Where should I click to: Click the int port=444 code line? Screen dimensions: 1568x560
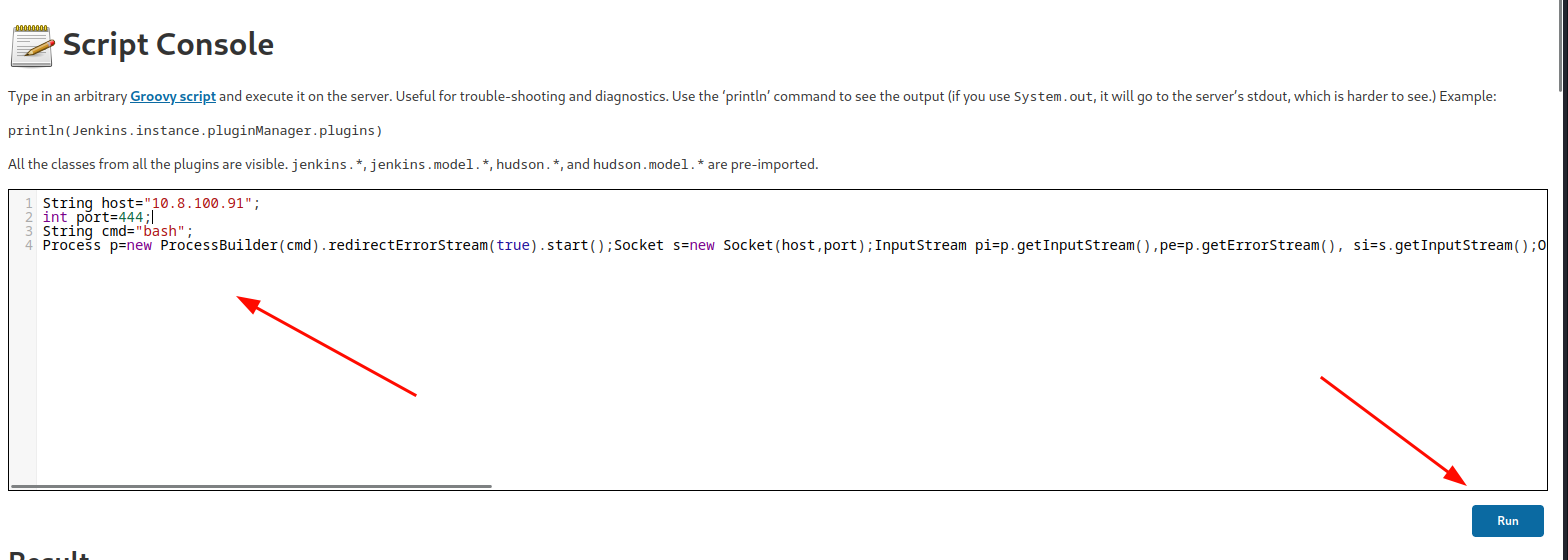[x=97, y=217]
